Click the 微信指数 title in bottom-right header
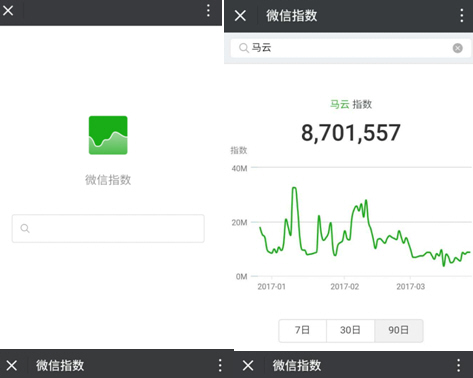The height and width of the screenshot is (378, 473). point(297,365)
